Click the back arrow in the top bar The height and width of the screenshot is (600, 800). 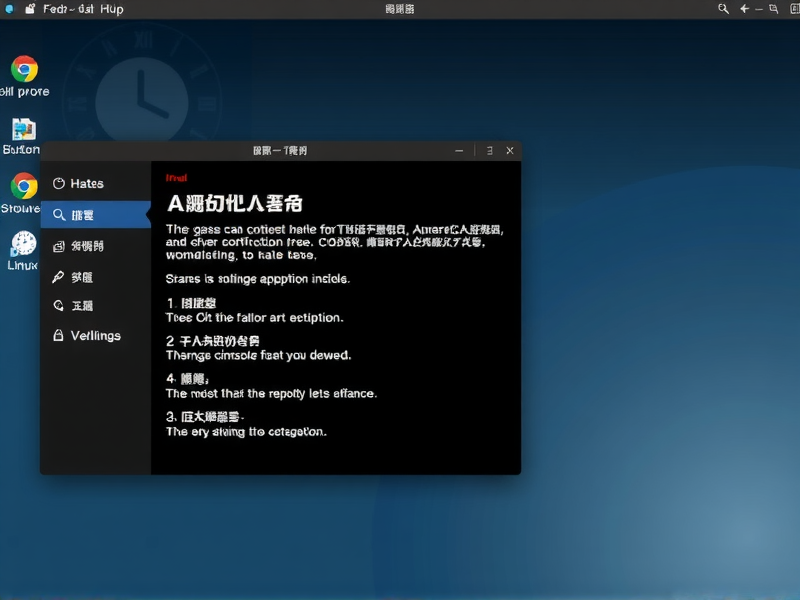point(744,8)
